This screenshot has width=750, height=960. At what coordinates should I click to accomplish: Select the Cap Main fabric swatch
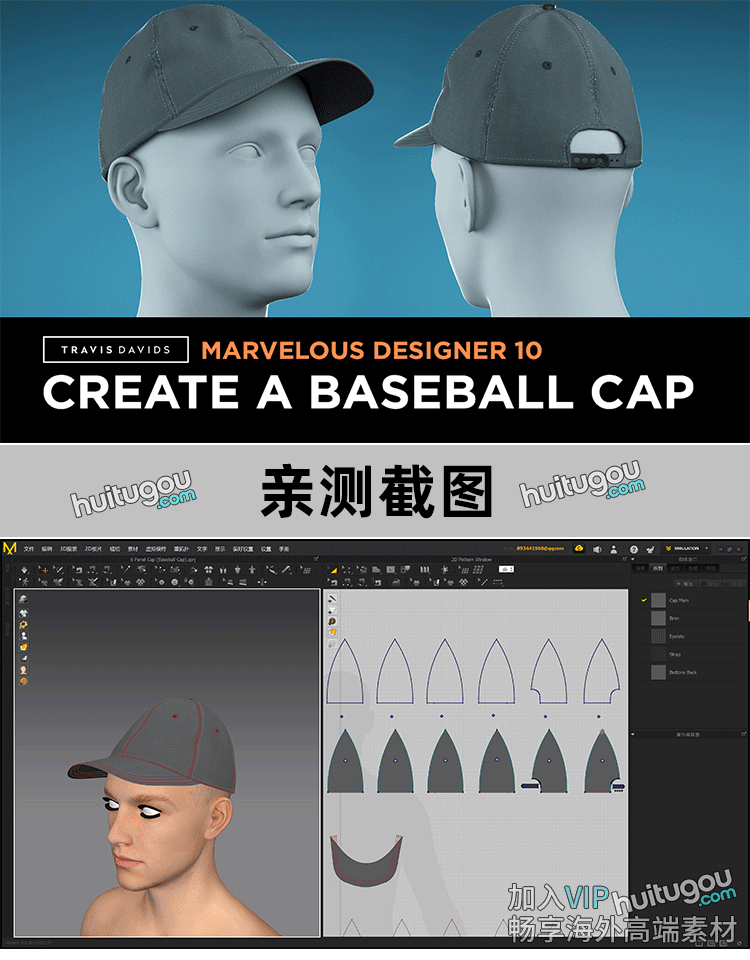click(658, 600)
